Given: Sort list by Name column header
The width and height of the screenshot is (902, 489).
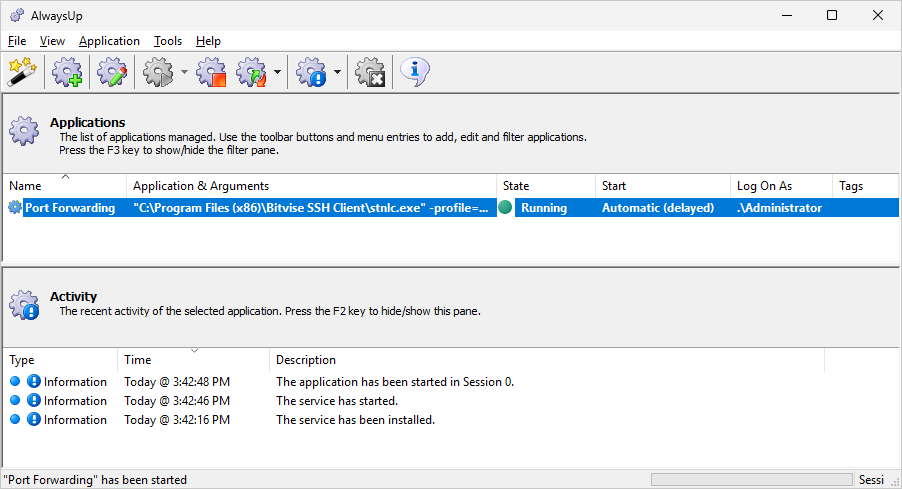Looking at the screenshot, I should click(64, 186).
